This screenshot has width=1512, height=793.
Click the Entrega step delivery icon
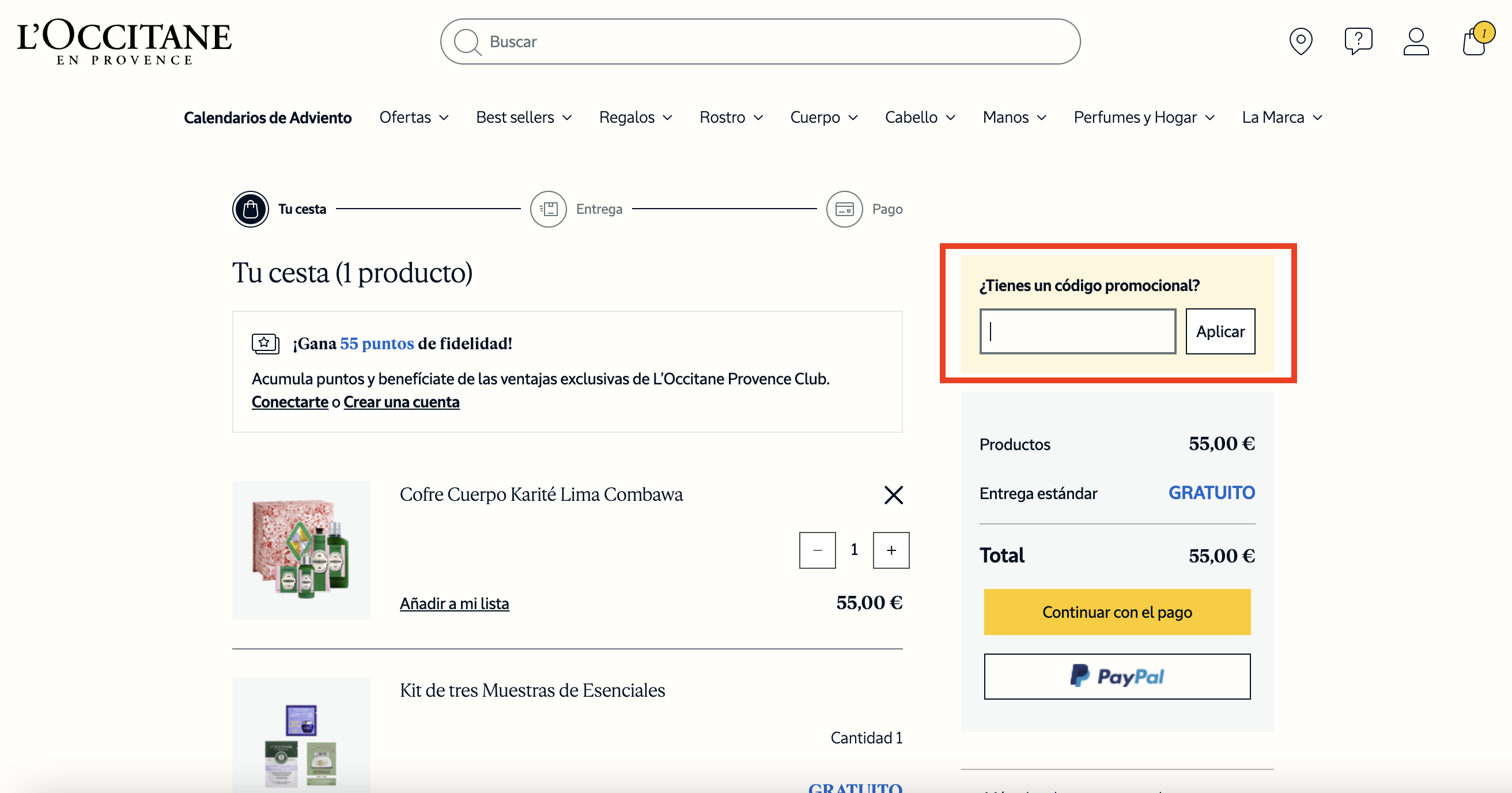tap(548, 209)
